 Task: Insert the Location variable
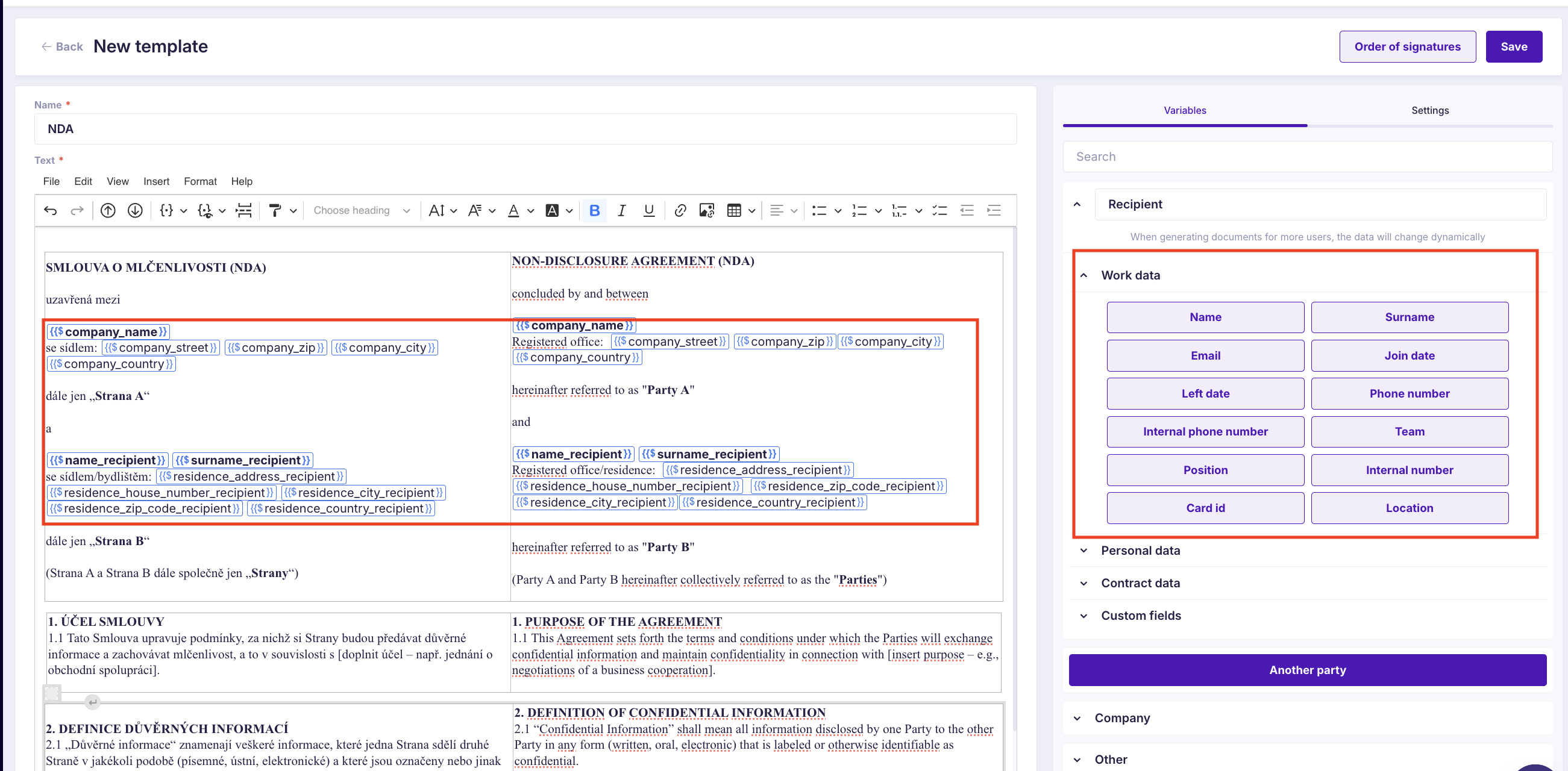pyautogui.click(x=1409, y=508)
